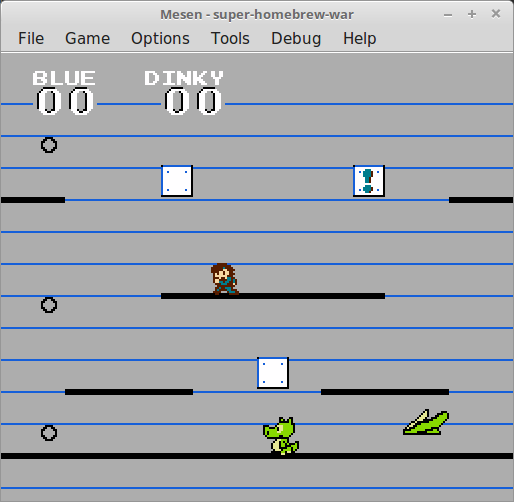This screenshot has width=514, height=502.
Task: Open the Tools menu
Action: point(230,38)
